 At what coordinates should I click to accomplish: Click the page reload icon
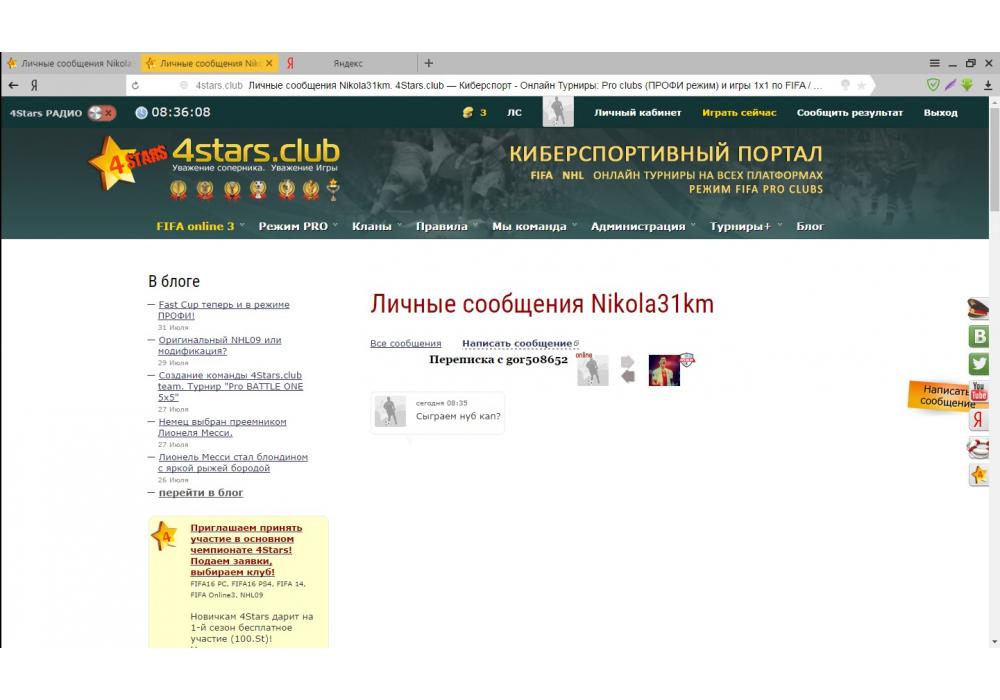pyautogui.click(x=136, y=86)
